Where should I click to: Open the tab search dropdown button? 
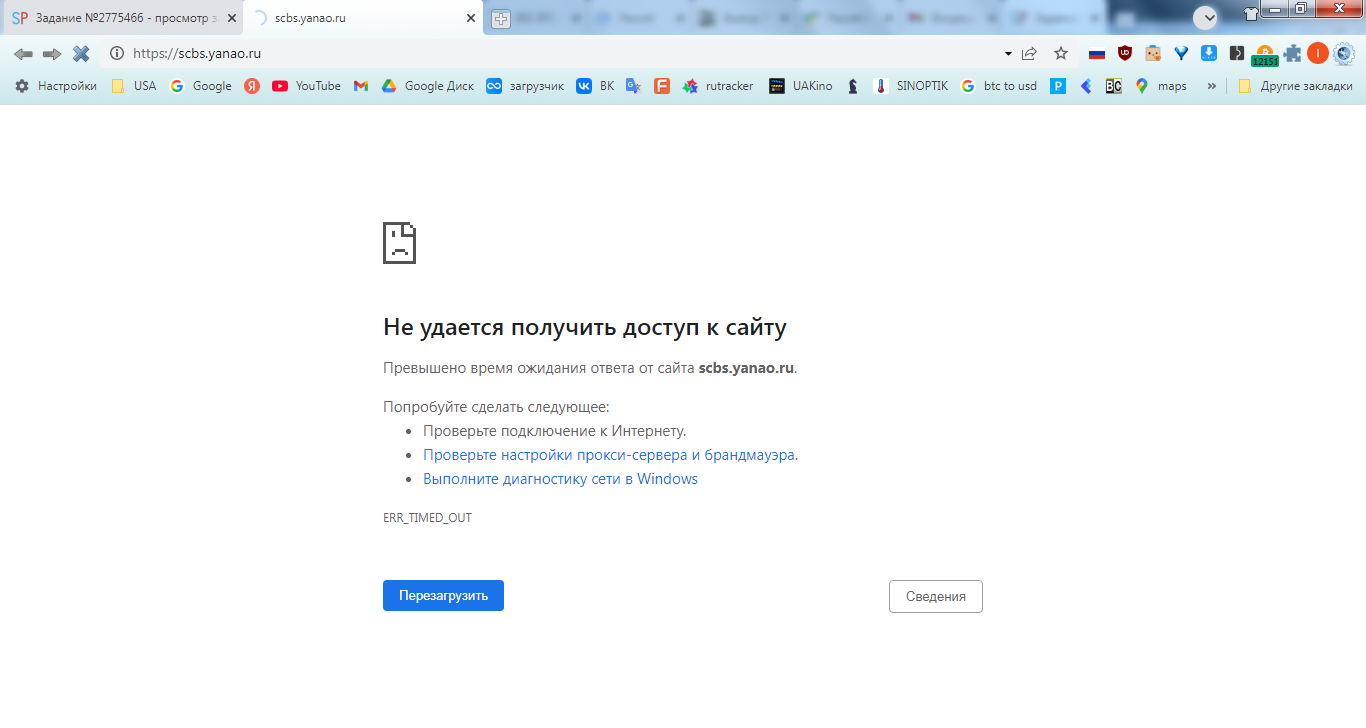(1205, 17)
